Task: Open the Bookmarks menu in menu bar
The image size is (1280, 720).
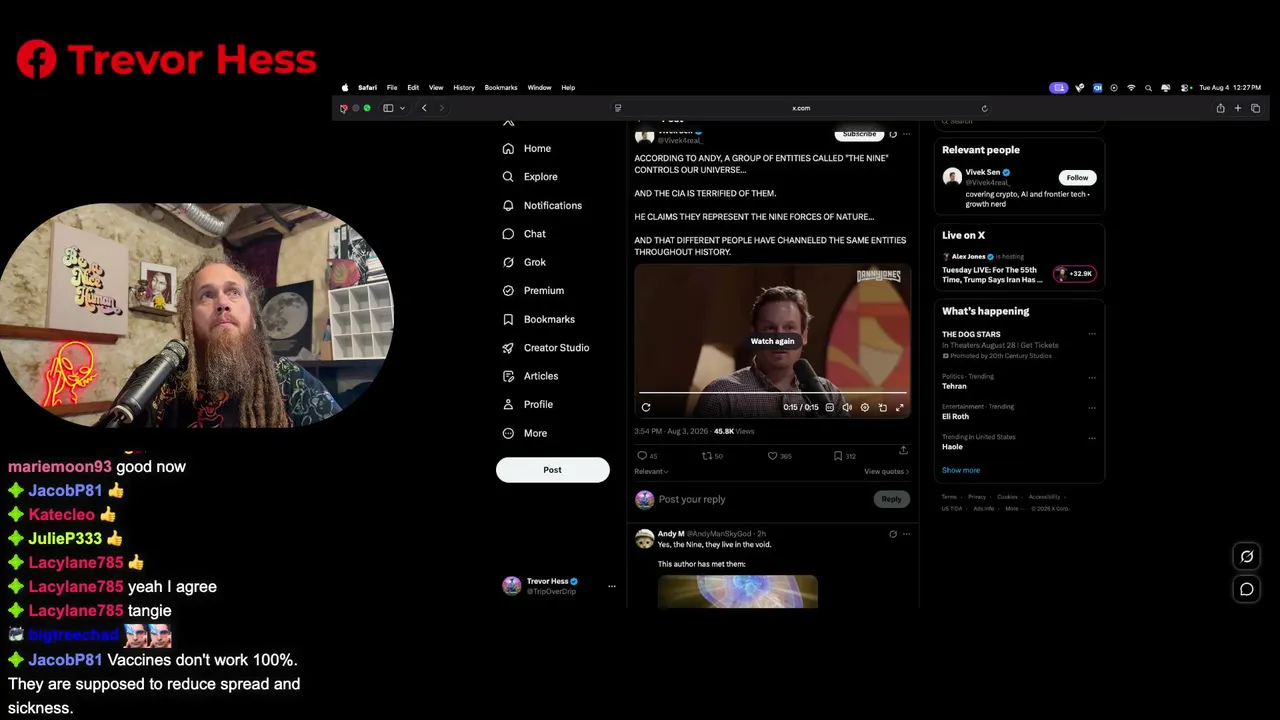Action: (x=501, y=88)
